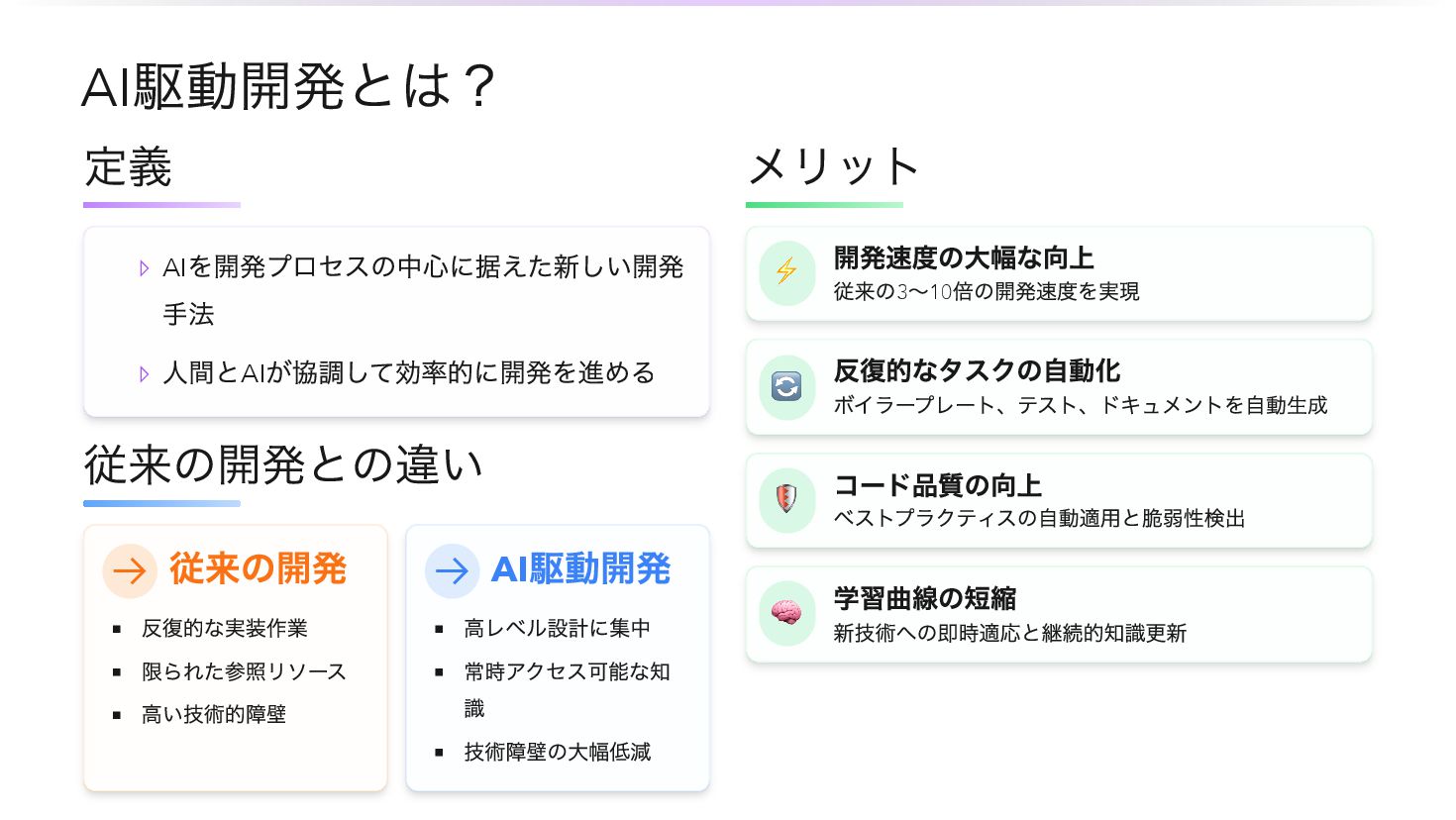Image resolution: width=1456 pixels, height=820 pixels.
Task: Click the triangle bullet beside 人間とAIが協調
Action: tap(145, 374)
